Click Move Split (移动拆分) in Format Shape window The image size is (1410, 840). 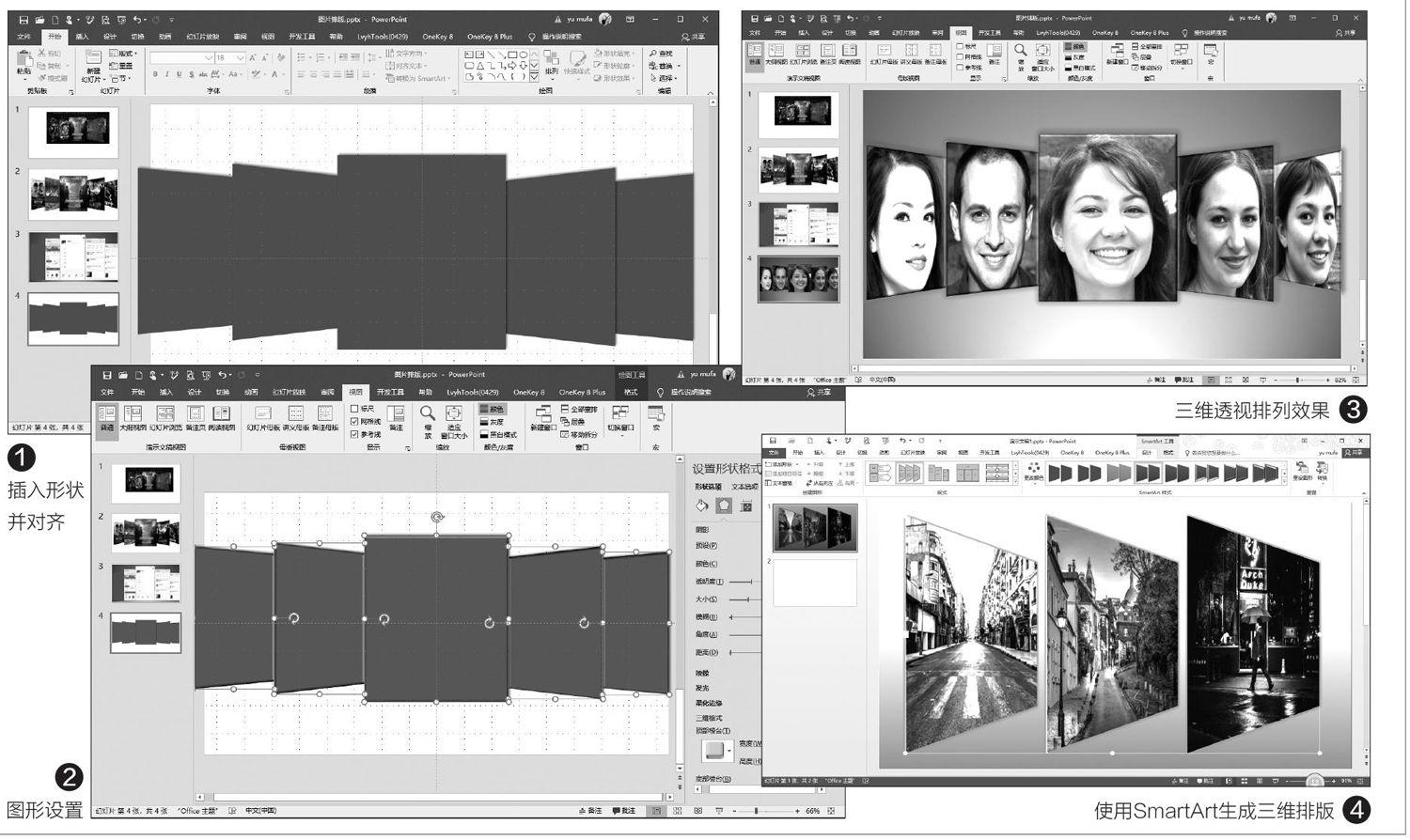click(x=580, y=434)
